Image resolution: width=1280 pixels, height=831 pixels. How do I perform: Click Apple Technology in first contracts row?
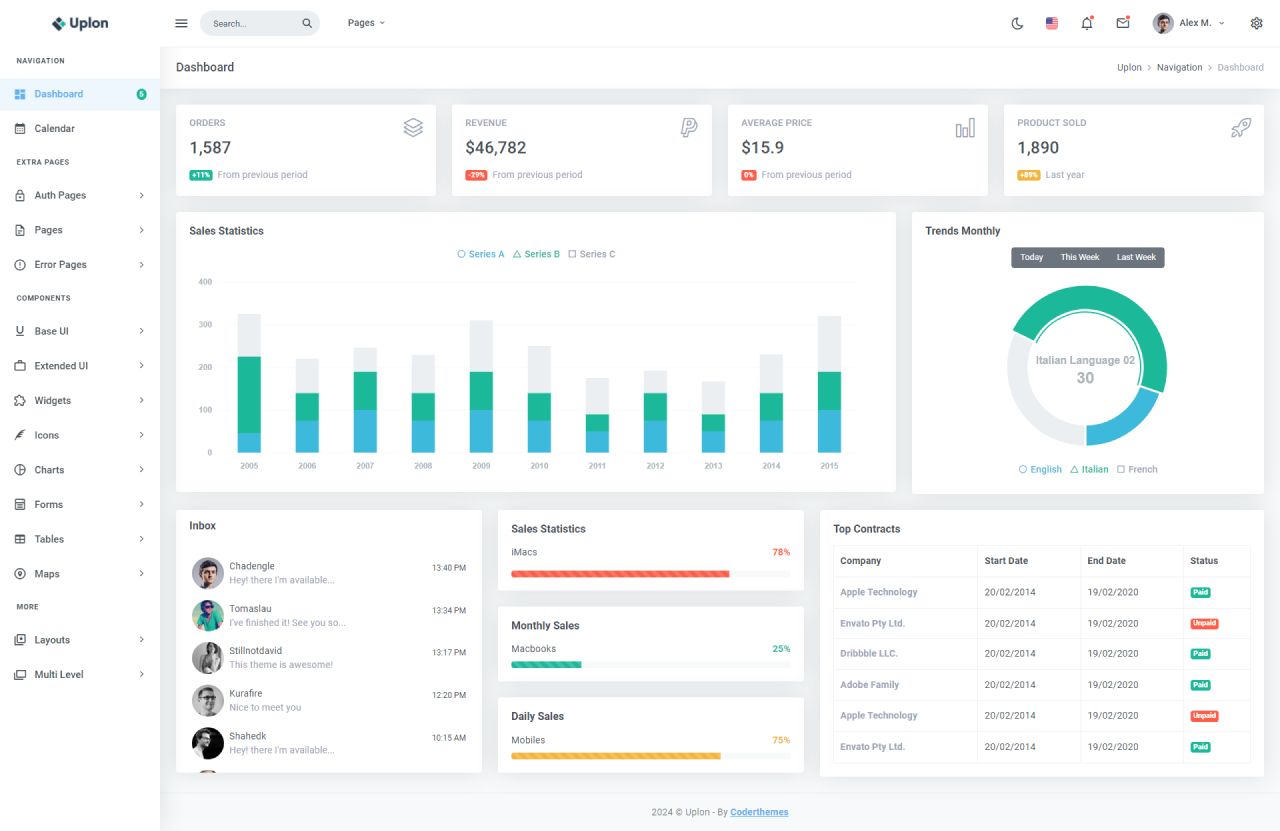click(x=879, y=592)
